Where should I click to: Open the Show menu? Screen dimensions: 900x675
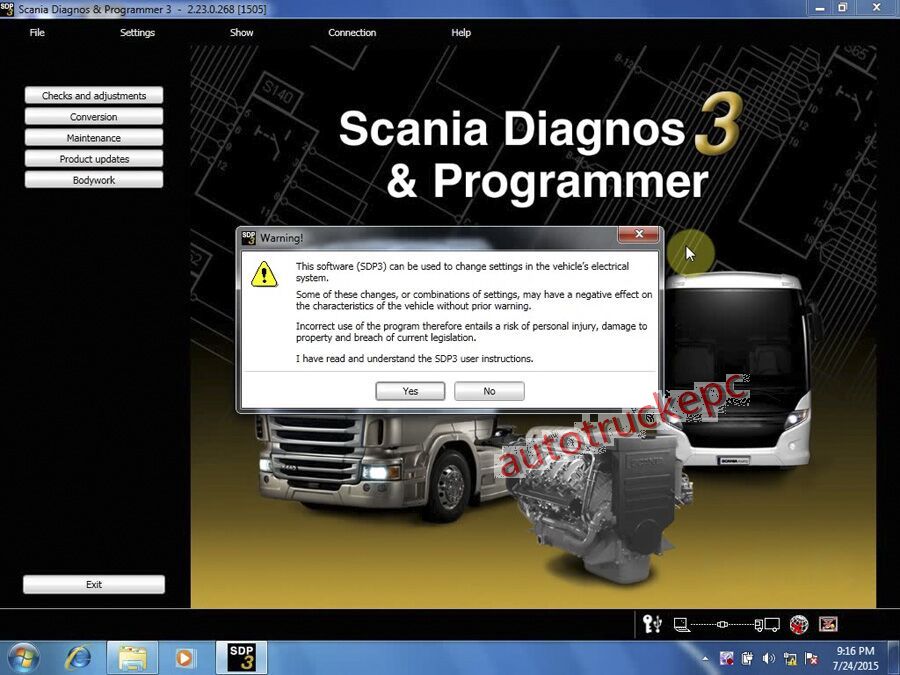pyautogui.click(x=241, y=33)
